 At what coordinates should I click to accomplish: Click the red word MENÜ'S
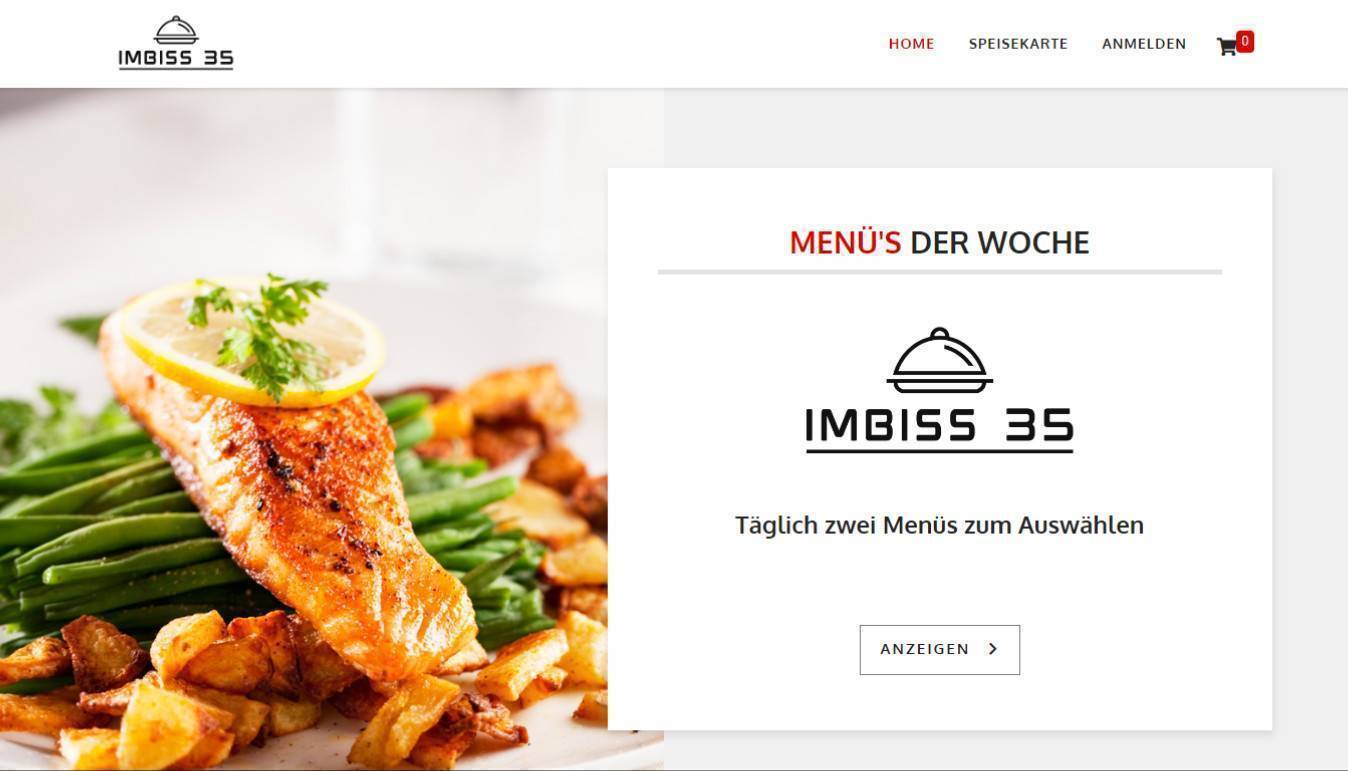(845, 242)
